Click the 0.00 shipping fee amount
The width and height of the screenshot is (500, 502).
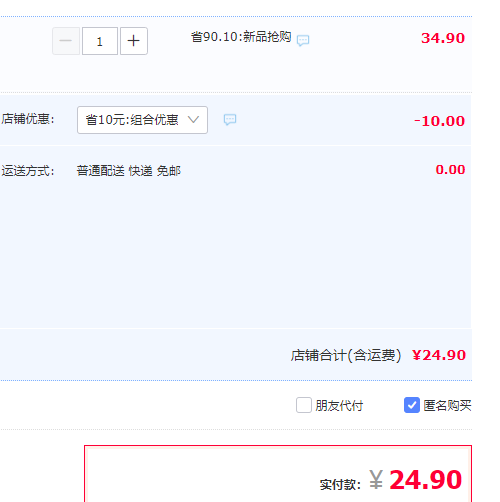[x=450, y=170]
